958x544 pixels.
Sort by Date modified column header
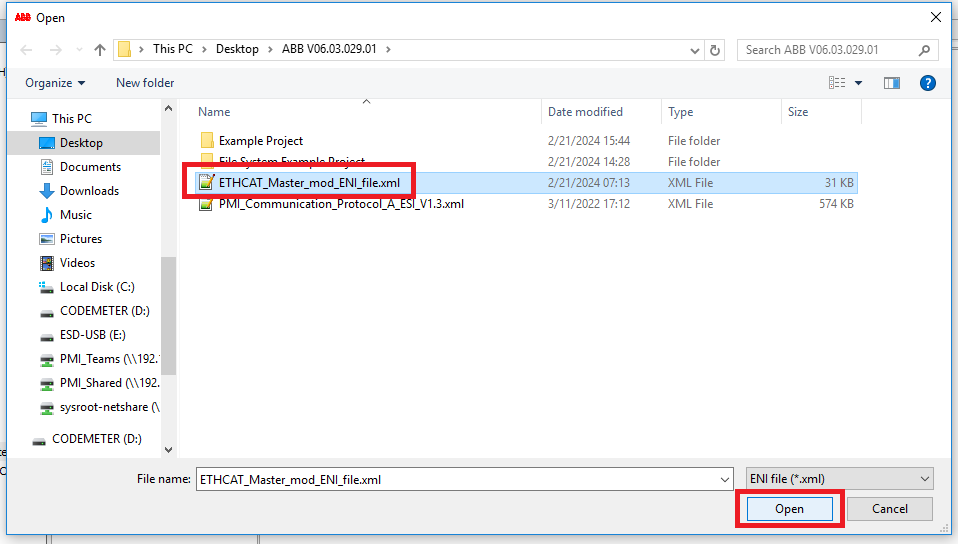pyautogui.click(x=585, y=112)
